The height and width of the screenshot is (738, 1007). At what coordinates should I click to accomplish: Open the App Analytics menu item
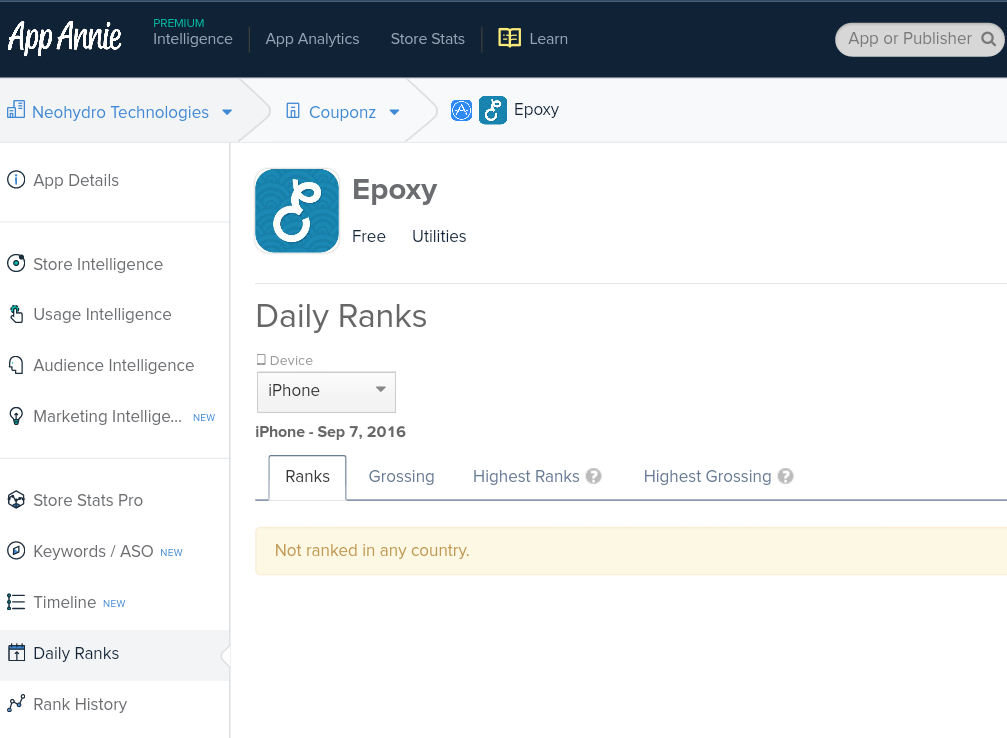click(312, 38)
